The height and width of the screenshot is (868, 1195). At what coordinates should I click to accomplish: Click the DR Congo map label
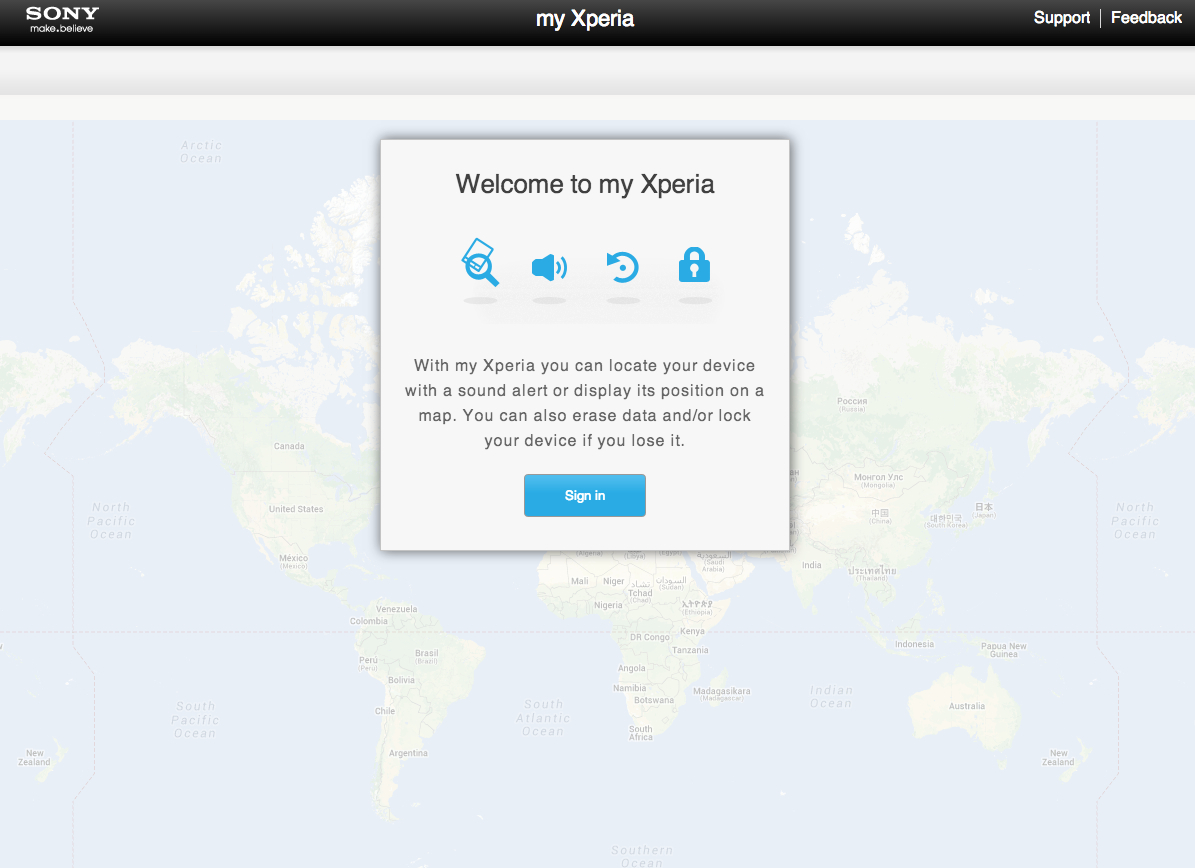[650, 638]
